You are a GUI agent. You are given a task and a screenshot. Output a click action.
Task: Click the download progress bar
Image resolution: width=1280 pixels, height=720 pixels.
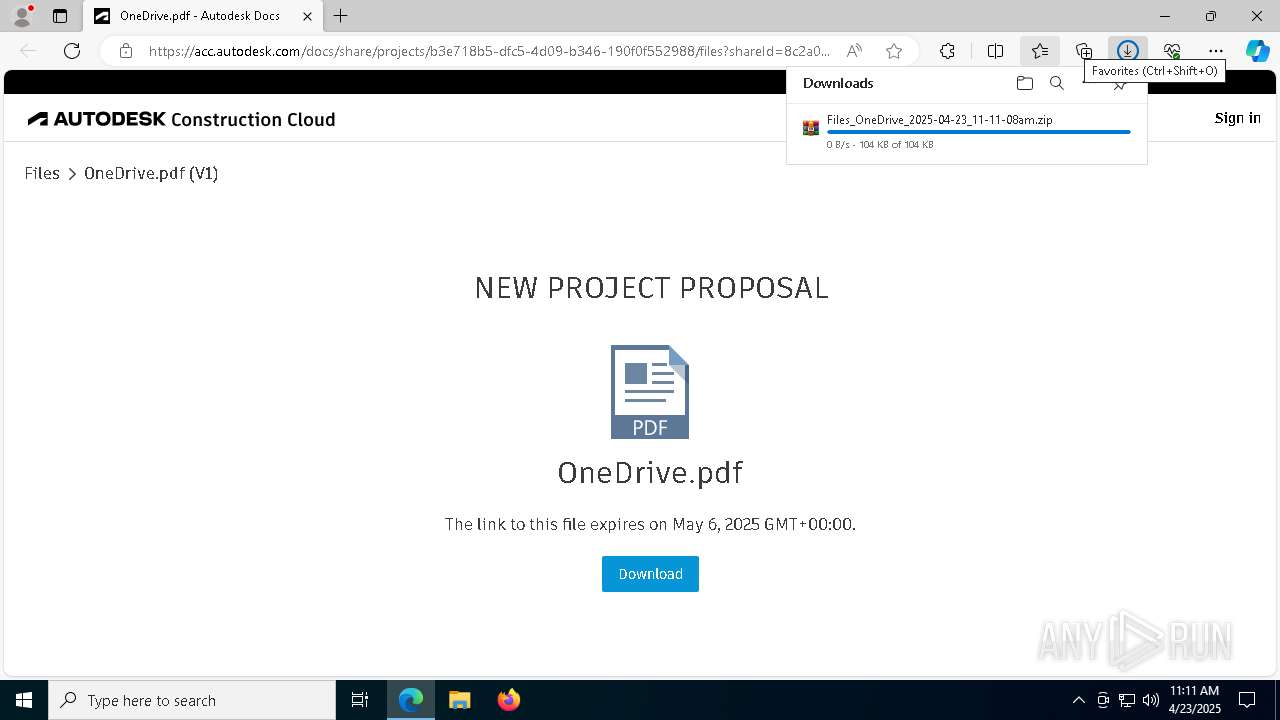(x=978, y=132)
